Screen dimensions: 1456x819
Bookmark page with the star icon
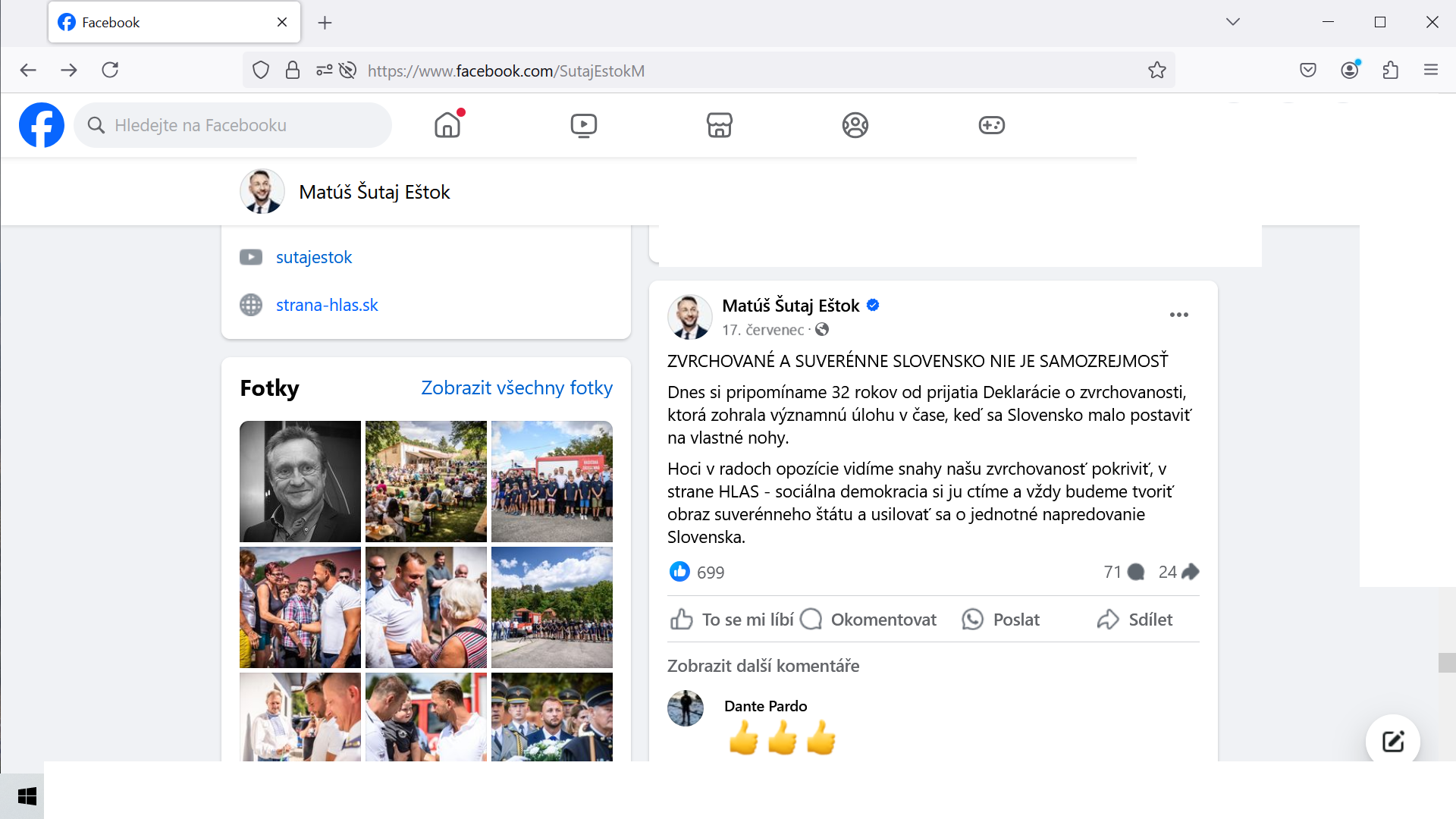point(1156,71)
